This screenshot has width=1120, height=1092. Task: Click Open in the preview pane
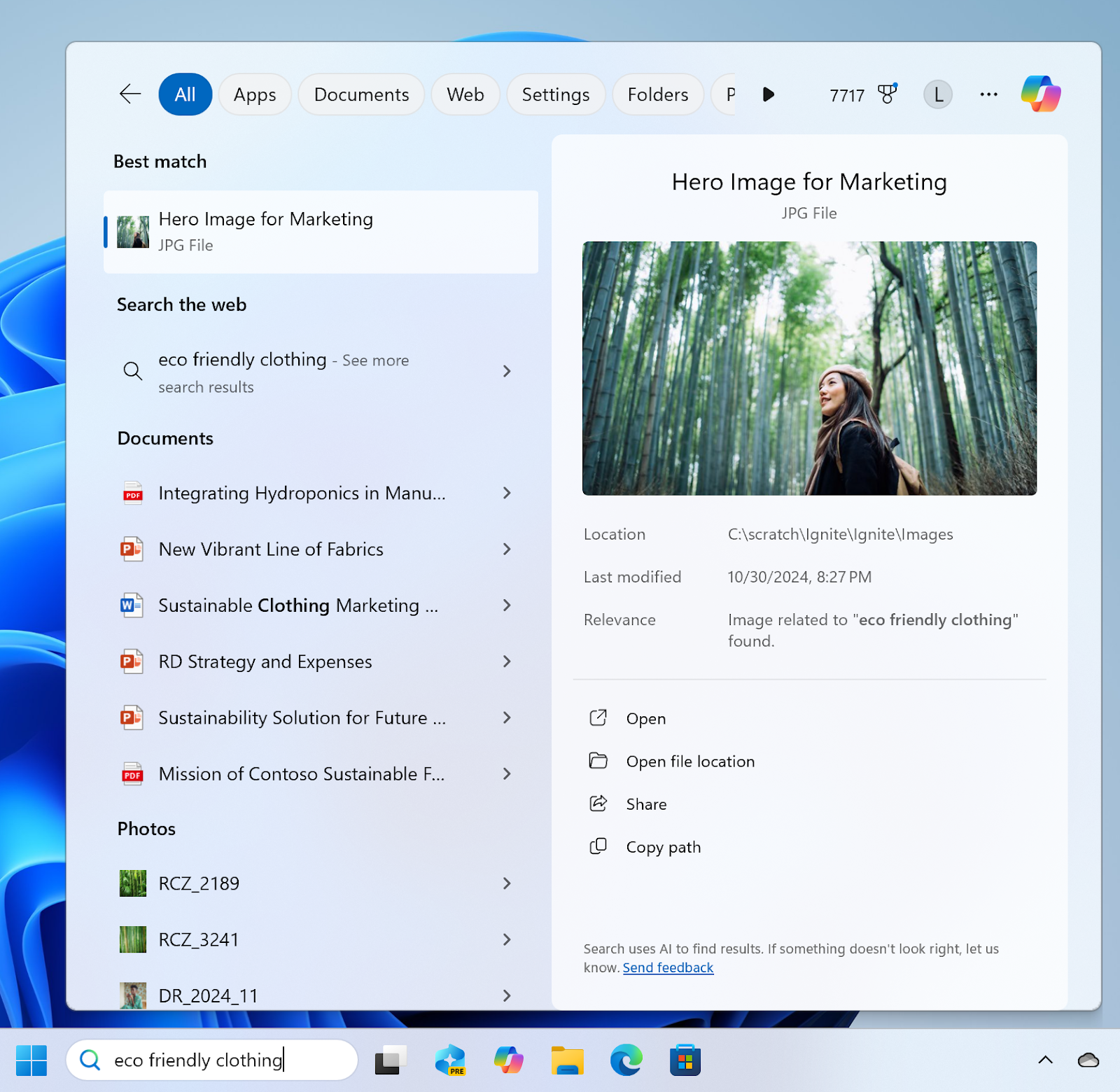coord(646,719)
